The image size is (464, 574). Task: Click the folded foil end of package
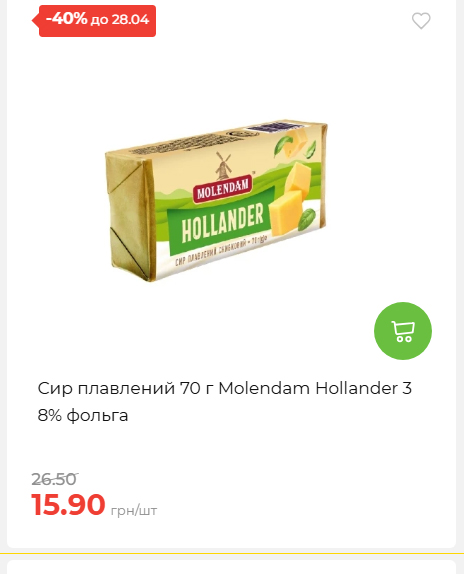(128, 217)
